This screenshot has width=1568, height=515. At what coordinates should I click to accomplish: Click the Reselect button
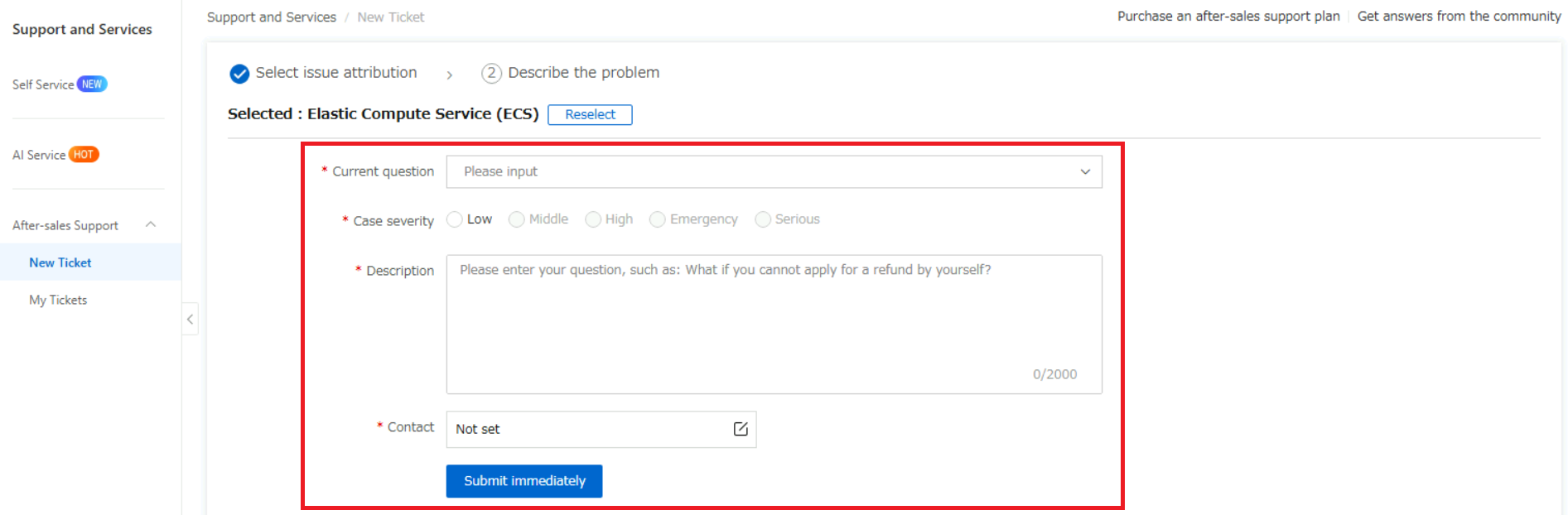590,114
